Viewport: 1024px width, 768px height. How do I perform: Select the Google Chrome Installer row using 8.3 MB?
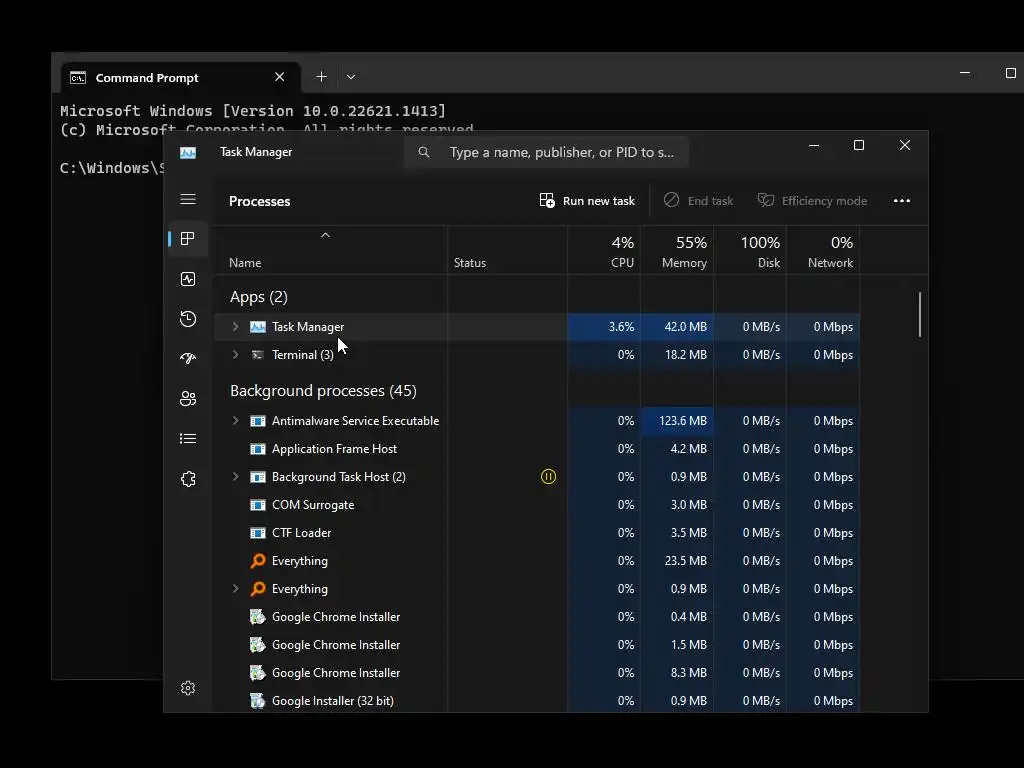point(537,673)
